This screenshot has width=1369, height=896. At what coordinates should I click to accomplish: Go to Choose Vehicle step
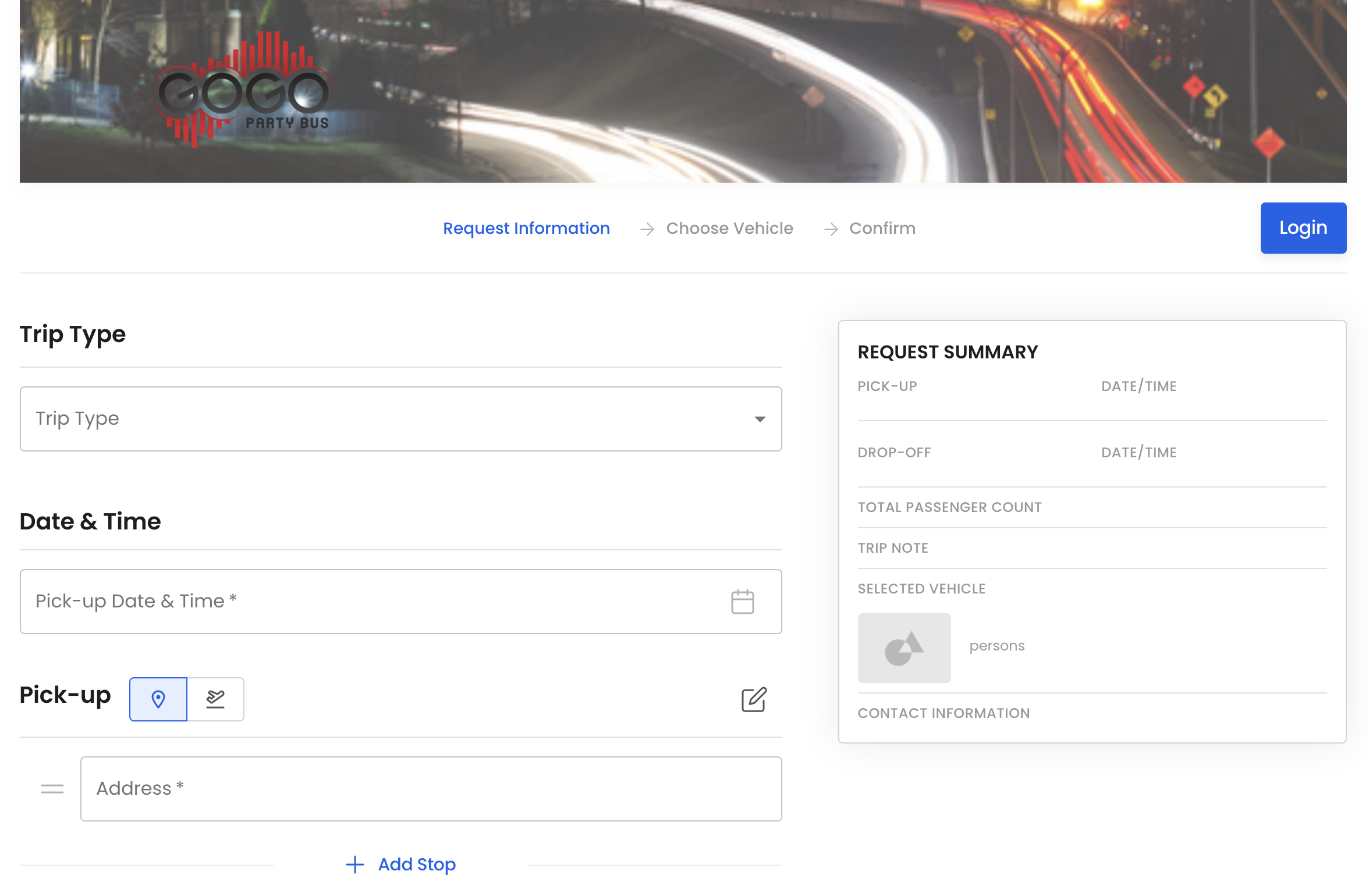[x=729, y=228]
